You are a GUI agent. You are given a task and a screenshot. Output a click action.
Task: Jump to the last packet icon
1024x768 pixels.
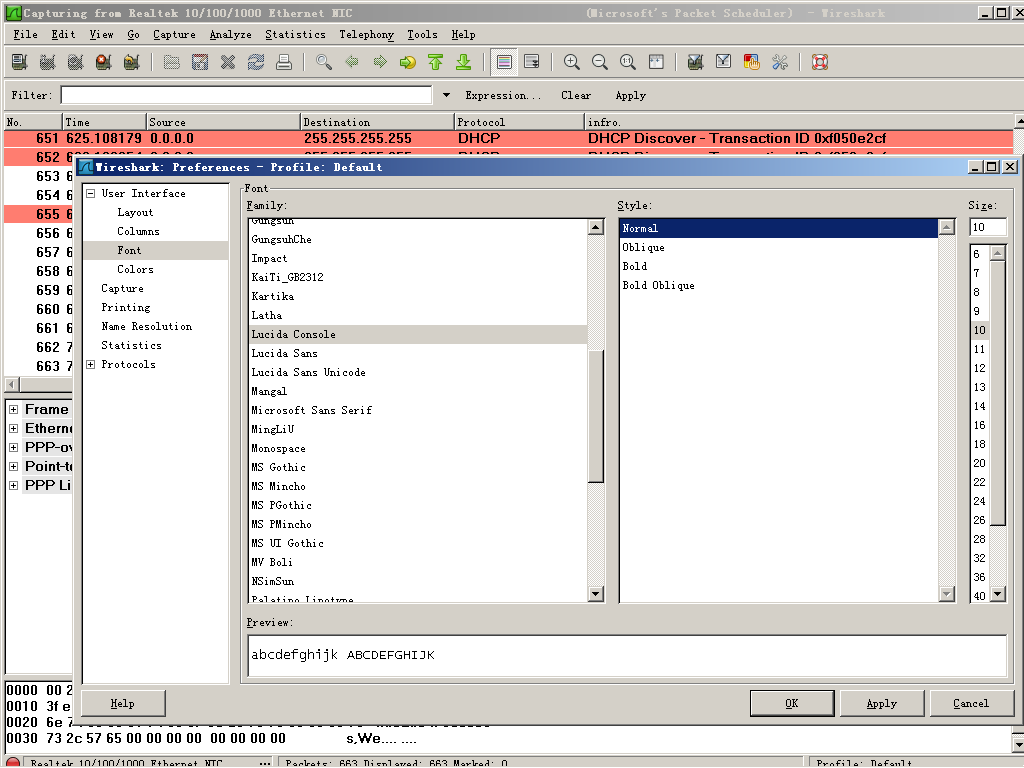(464, 62)
